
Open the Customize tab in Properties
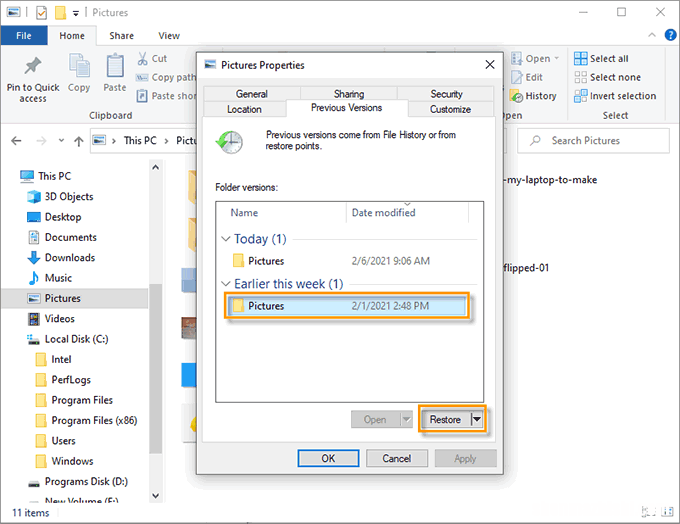pos(450,109)
